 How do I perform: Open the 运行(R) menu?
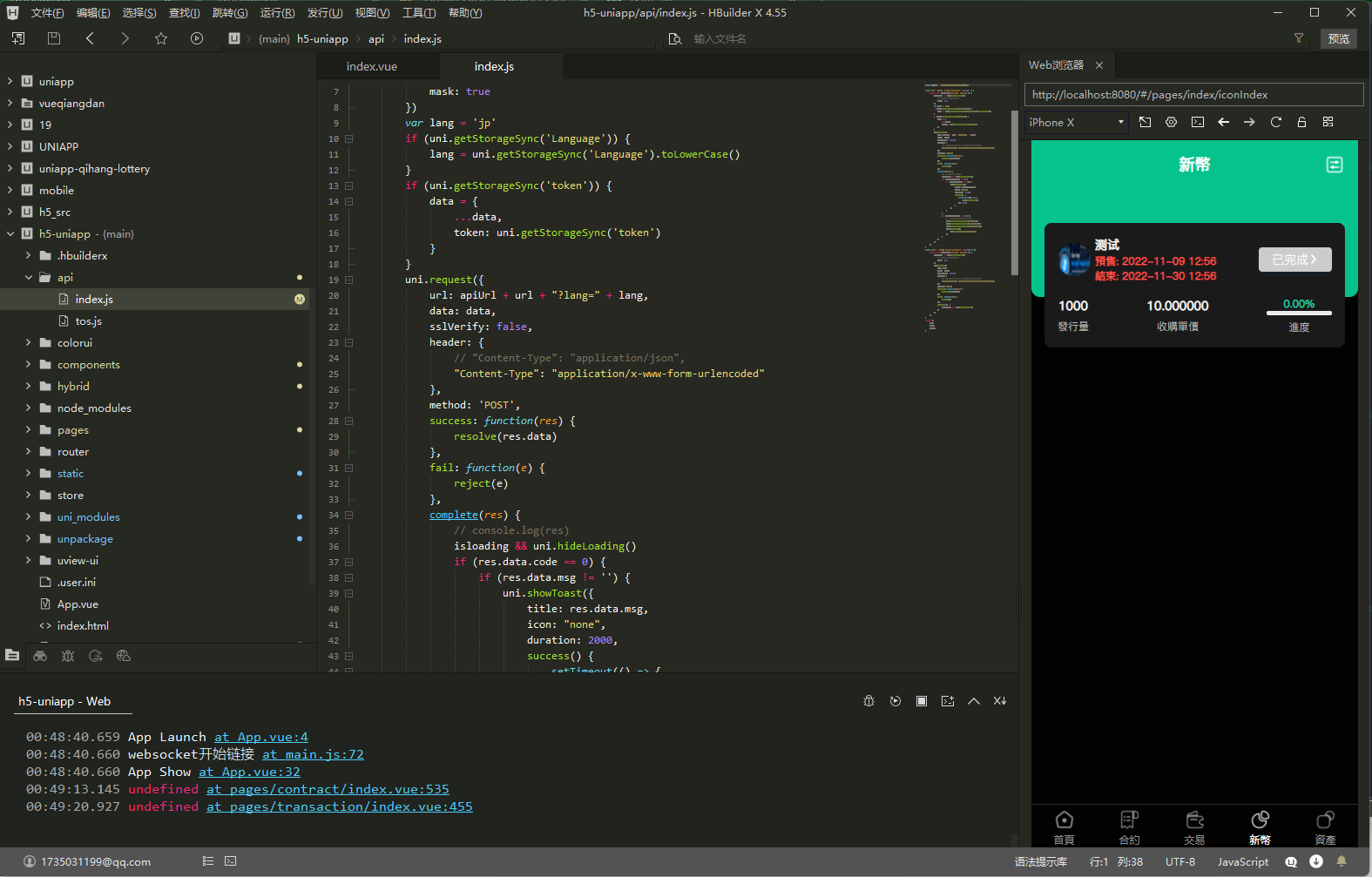(278, 13)
